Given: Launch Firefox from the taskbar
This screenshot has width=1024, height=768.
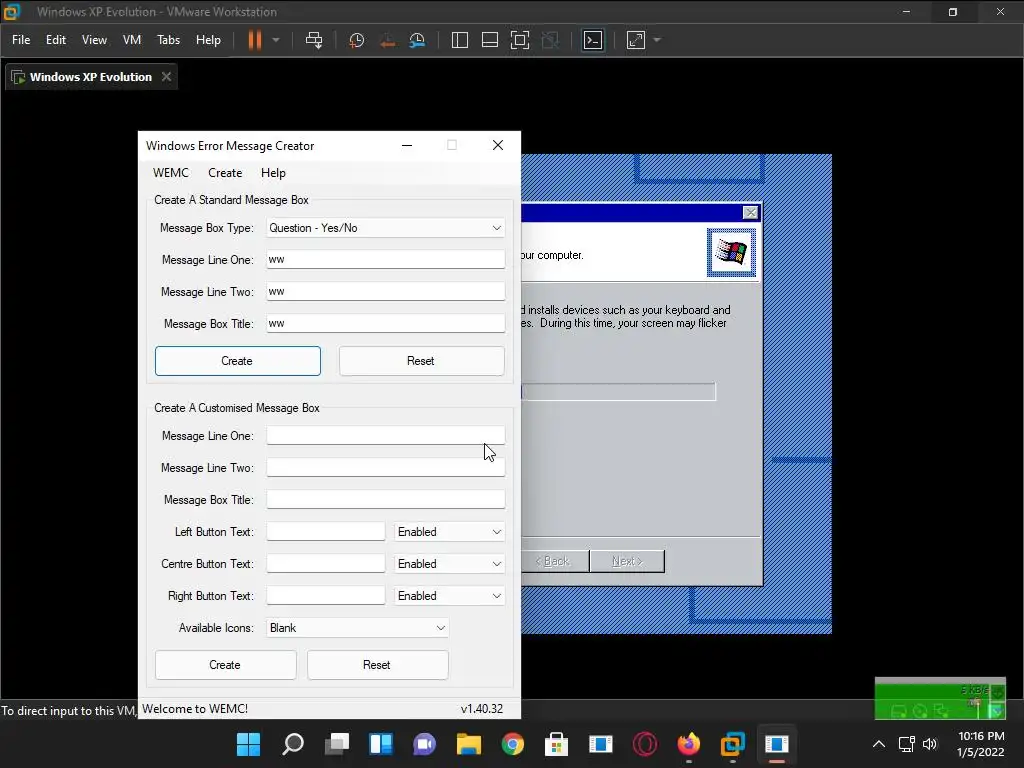Looking at the screenshot, I should click(x=688, y=744).
